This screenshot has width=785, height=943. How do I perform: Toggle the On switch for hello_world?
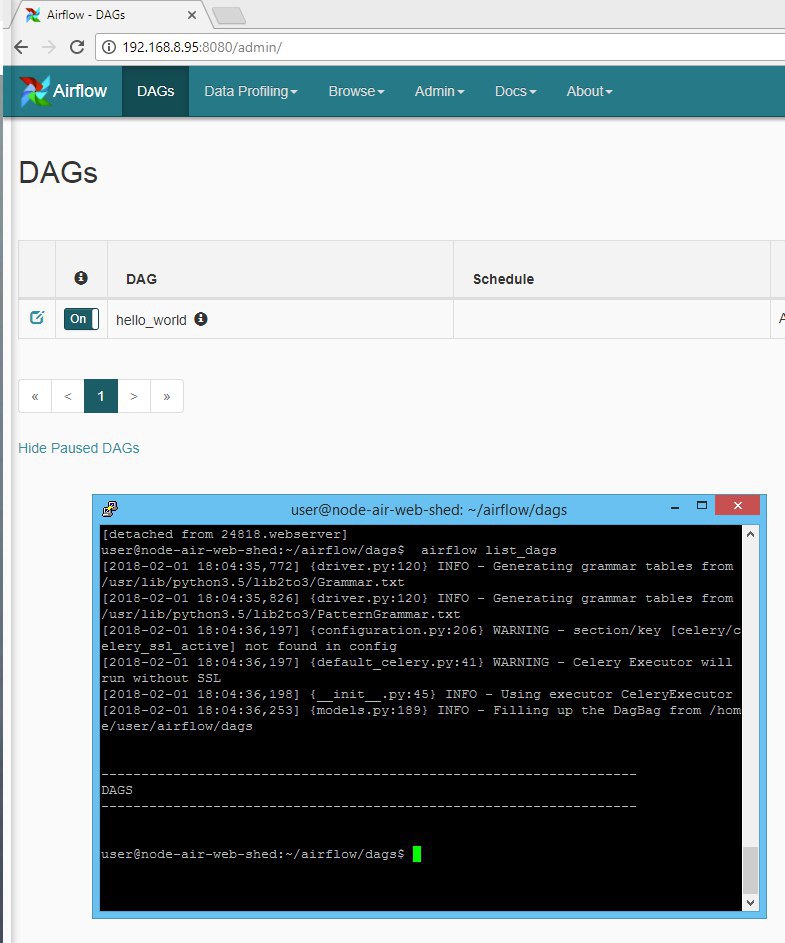tap(81, 319)
